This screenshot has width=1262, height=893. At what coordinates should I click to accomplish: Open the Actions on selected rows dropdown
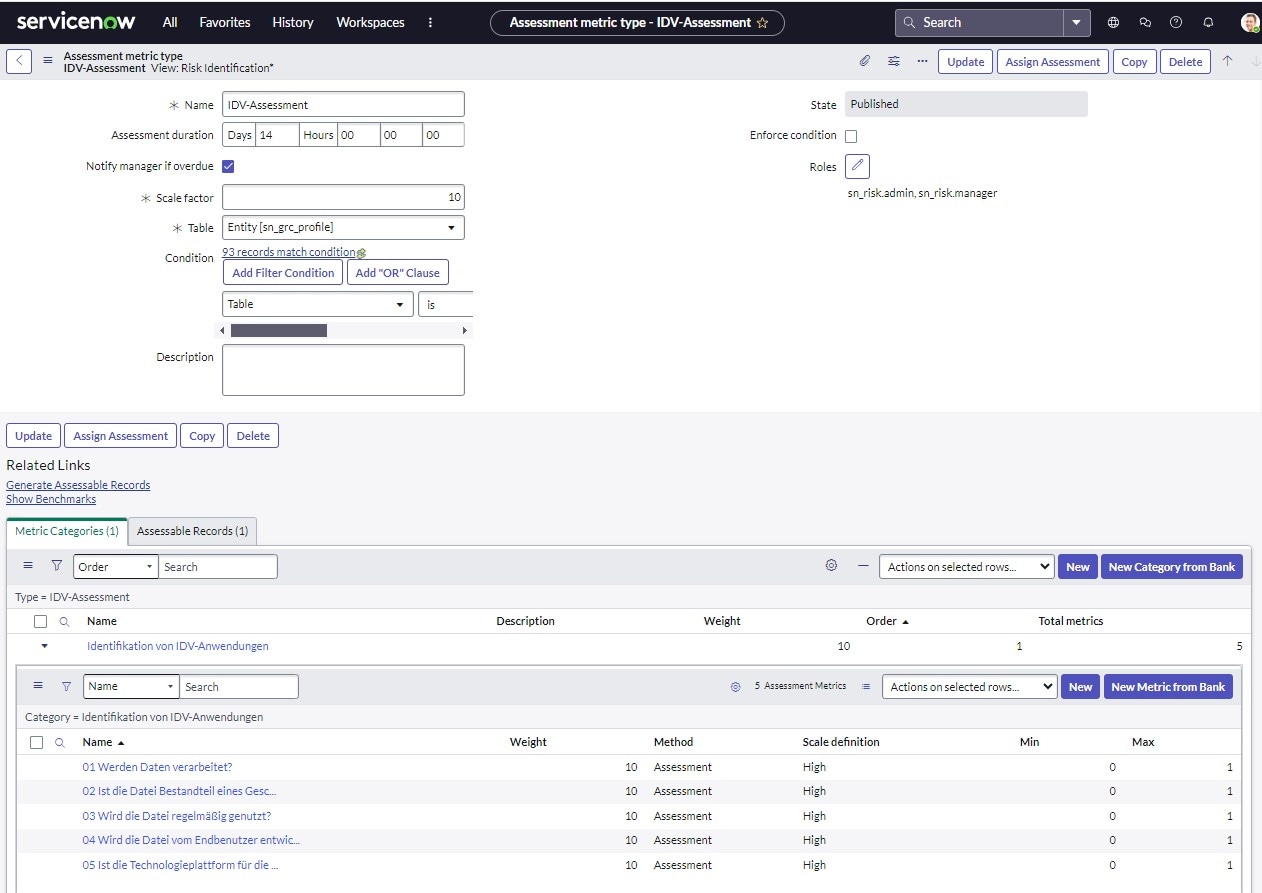[x=964, y=566]
